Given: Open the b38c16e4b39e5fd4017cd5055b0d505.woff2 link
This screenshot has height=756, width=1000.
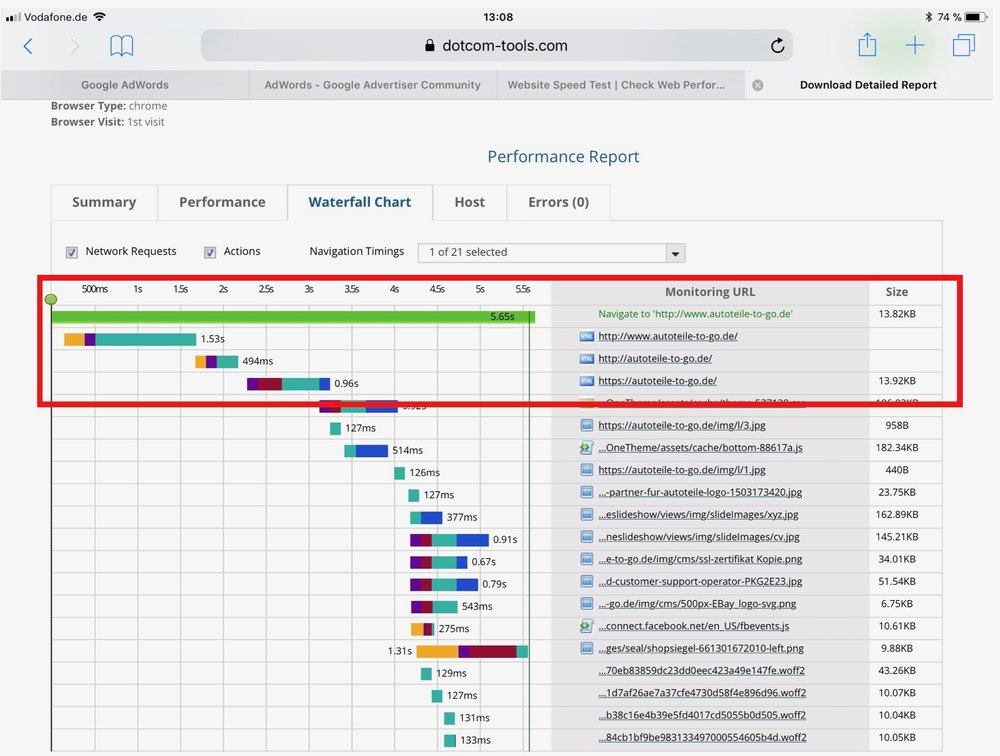Looking at the screenshot, I should pyautogui.click(x=702, y=715).
